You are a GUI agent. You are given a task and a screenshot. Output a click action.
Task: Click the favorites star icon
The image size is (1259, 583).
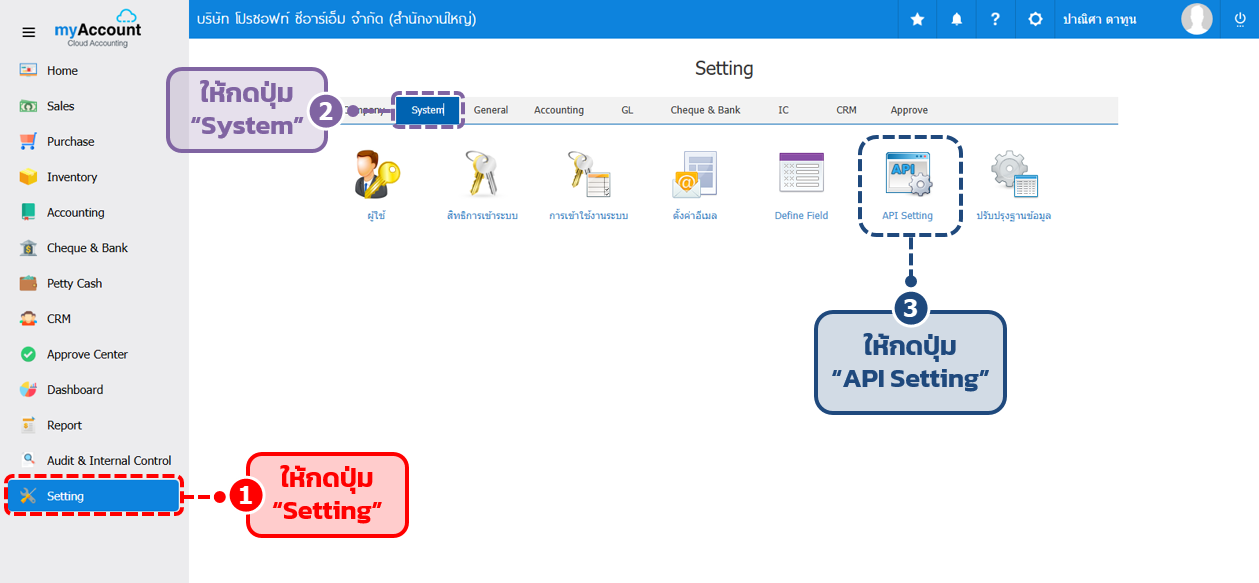click(x=917, y=19)
